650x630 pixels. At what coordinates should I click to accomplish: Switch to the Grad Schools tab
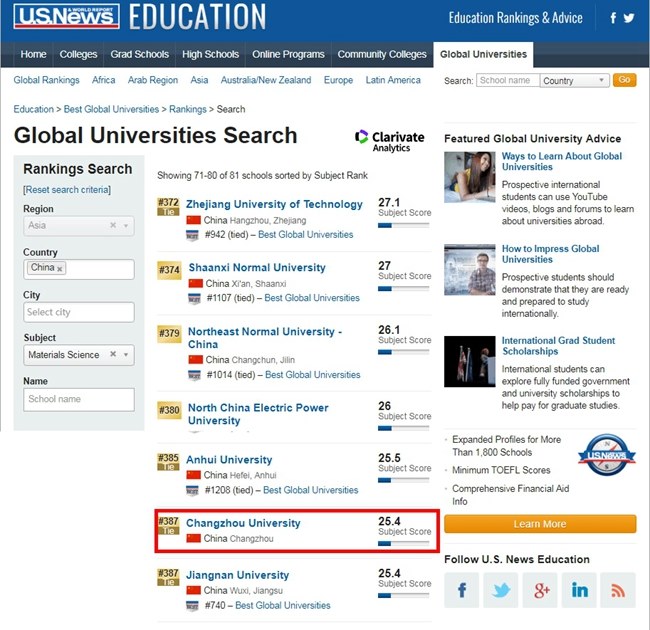click(x=140, y=54)
